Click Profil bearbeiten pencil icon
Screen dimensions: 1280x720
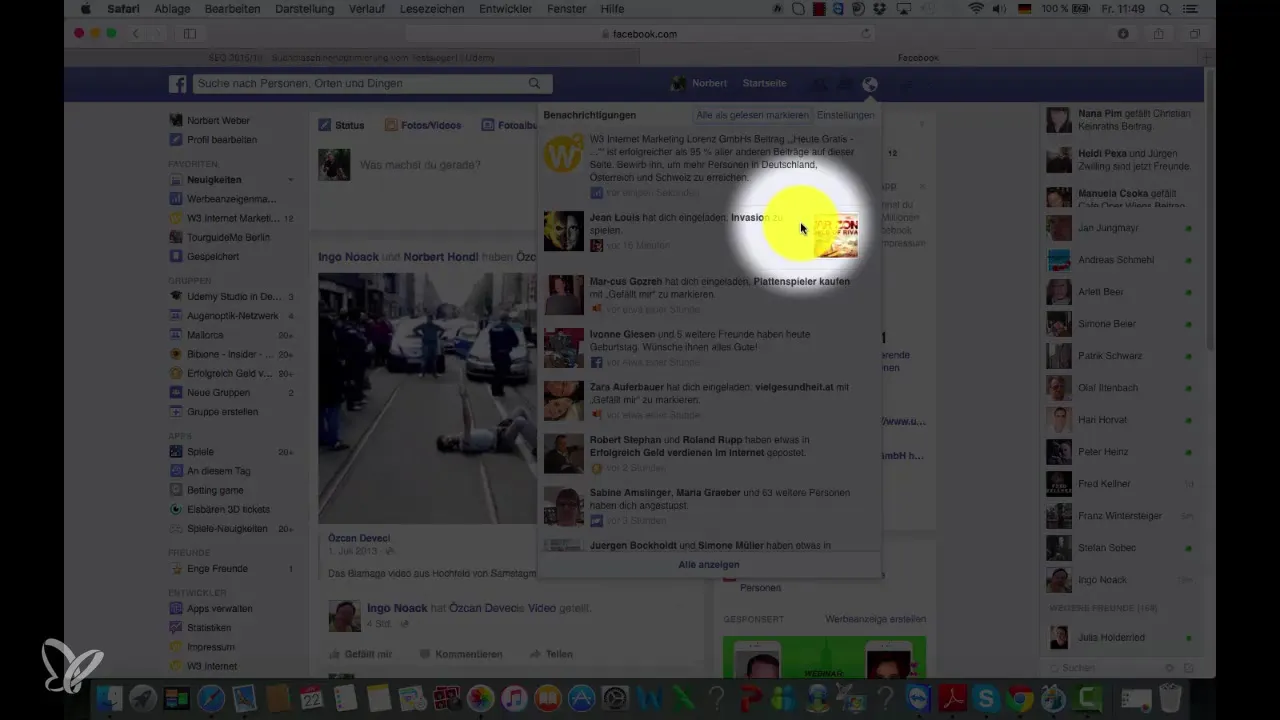tap(176, 140)
